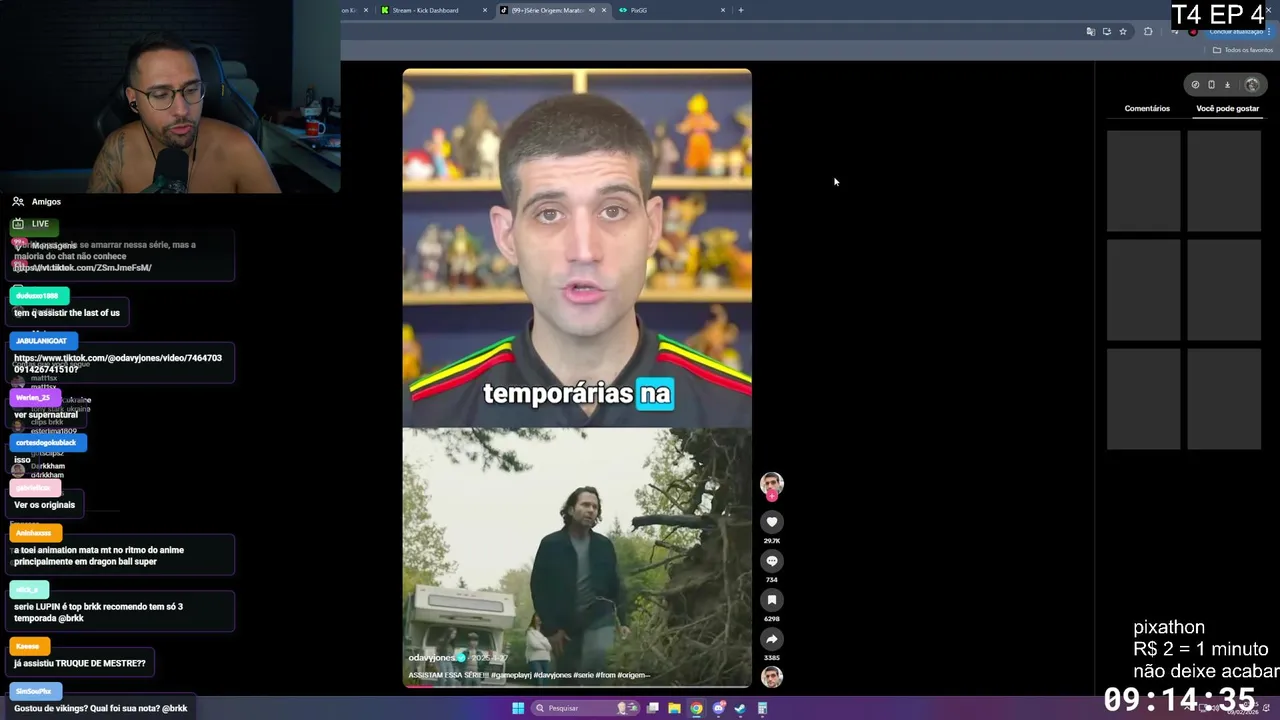Open the odavyjones username link
The image size is (1280, 720).
[x=431, y=658]
